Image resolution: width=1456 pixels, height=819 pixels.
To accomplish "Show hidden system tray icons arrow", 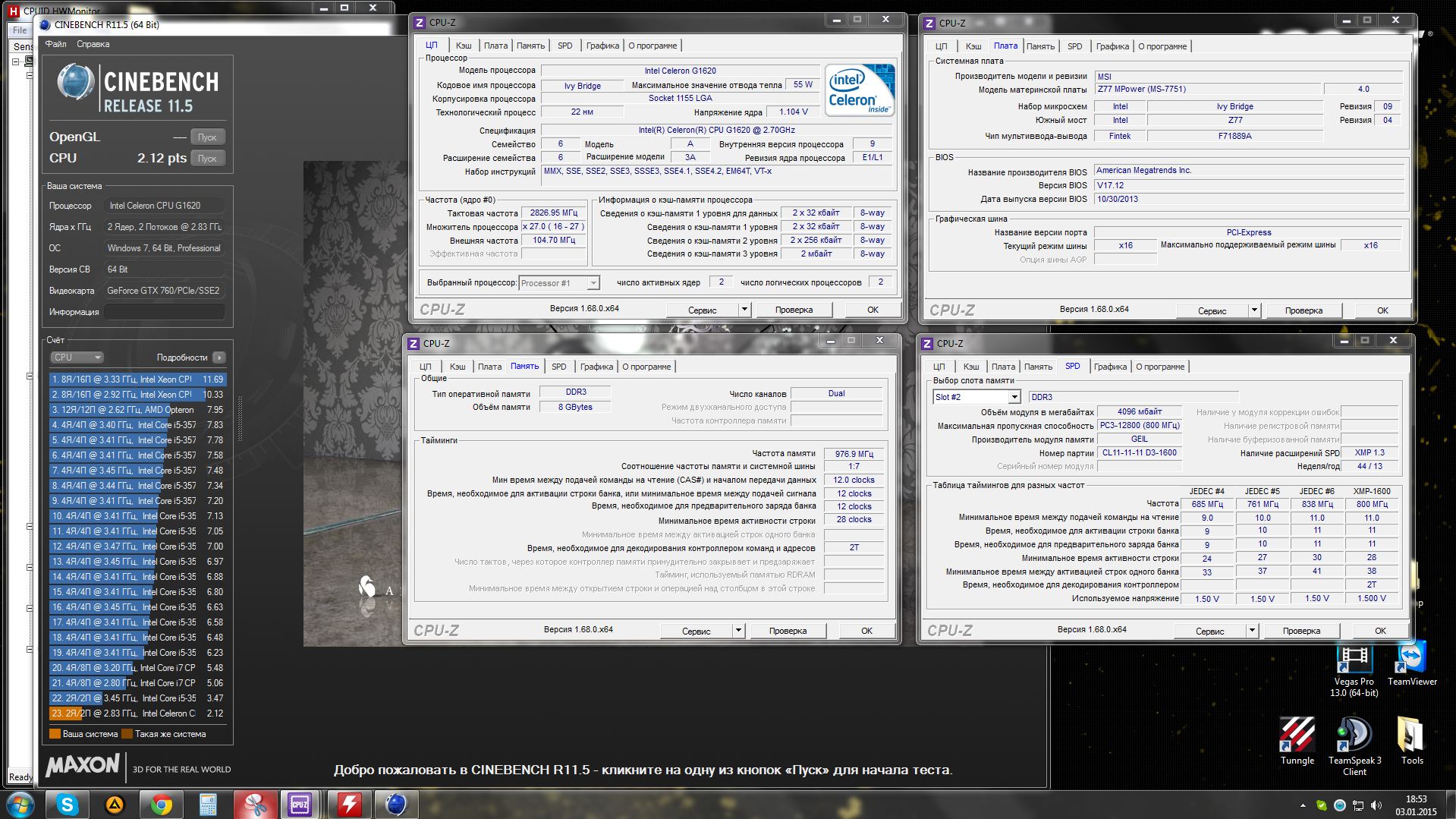I will click(1303, 805).
